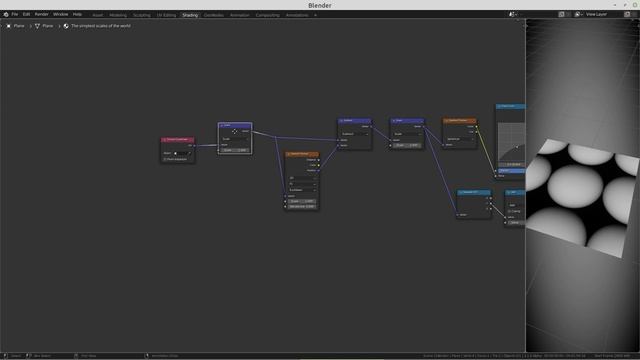This screenshot has height=360, width=640.
Task: Open the Window menu
Action: tap(60, 14)
